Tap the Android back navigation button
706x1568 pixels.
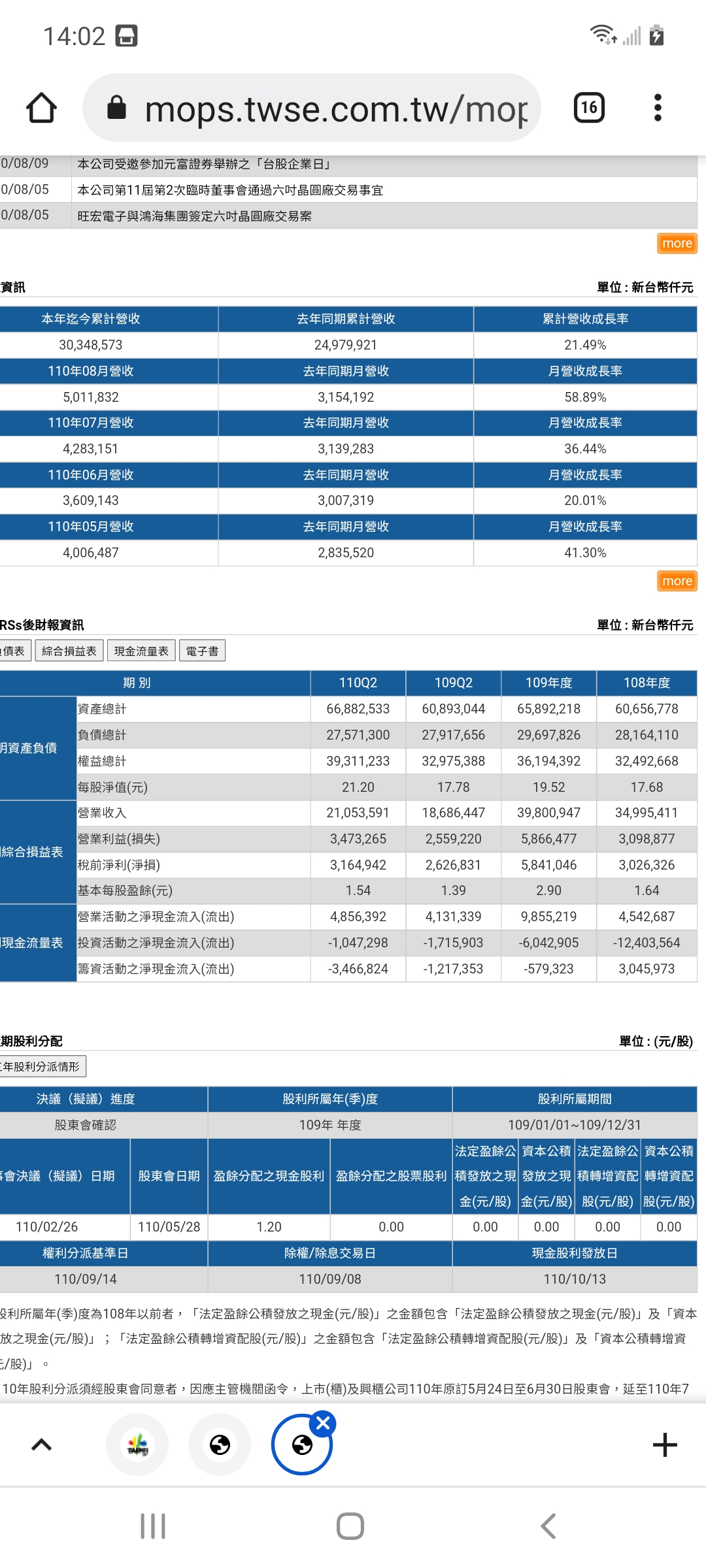pyautogui.click(x=548, y=1526)
